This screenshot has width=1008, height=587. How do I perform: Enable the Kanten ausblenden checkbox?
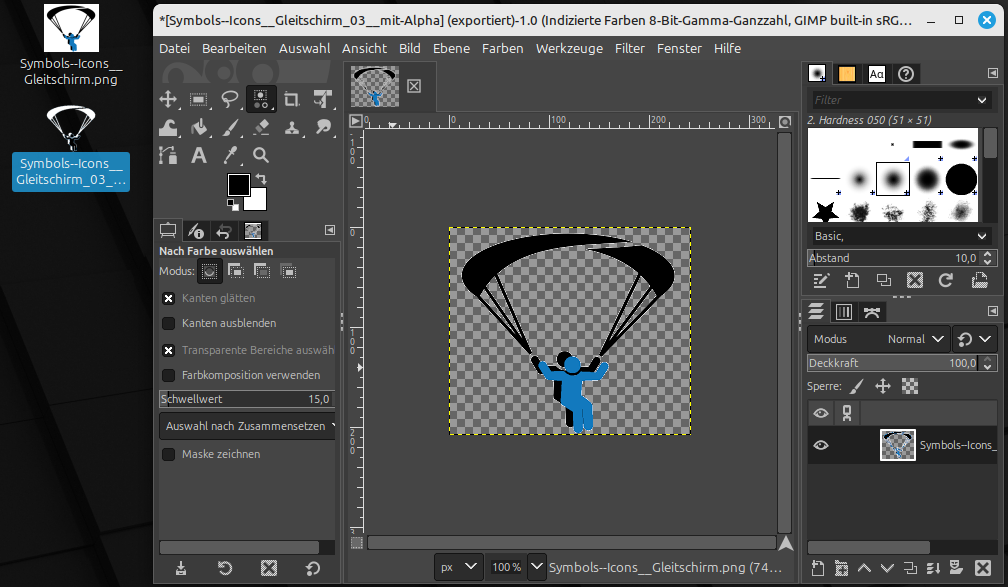(x=169, y=323)
